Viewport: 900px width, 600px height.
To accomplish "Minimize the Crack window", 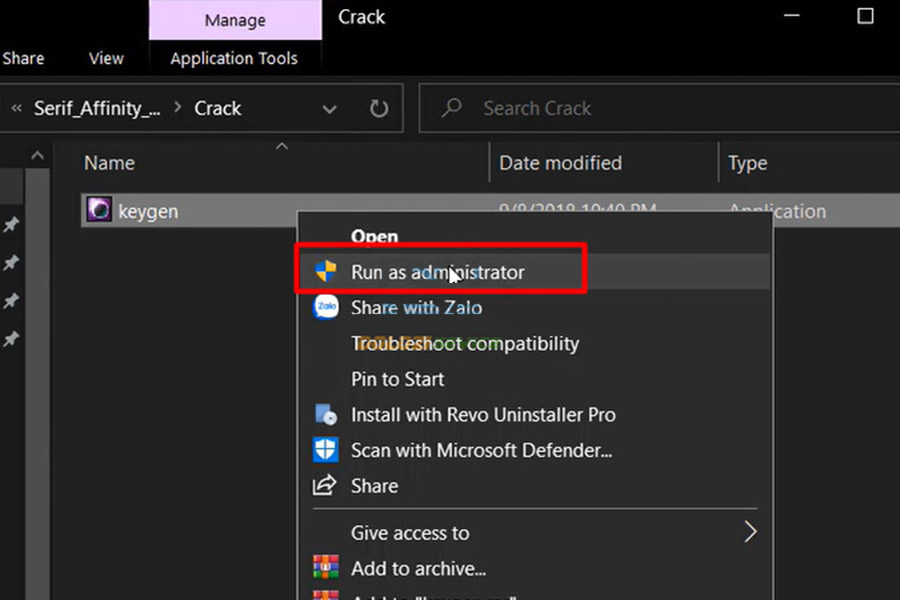I will point(792,16).
